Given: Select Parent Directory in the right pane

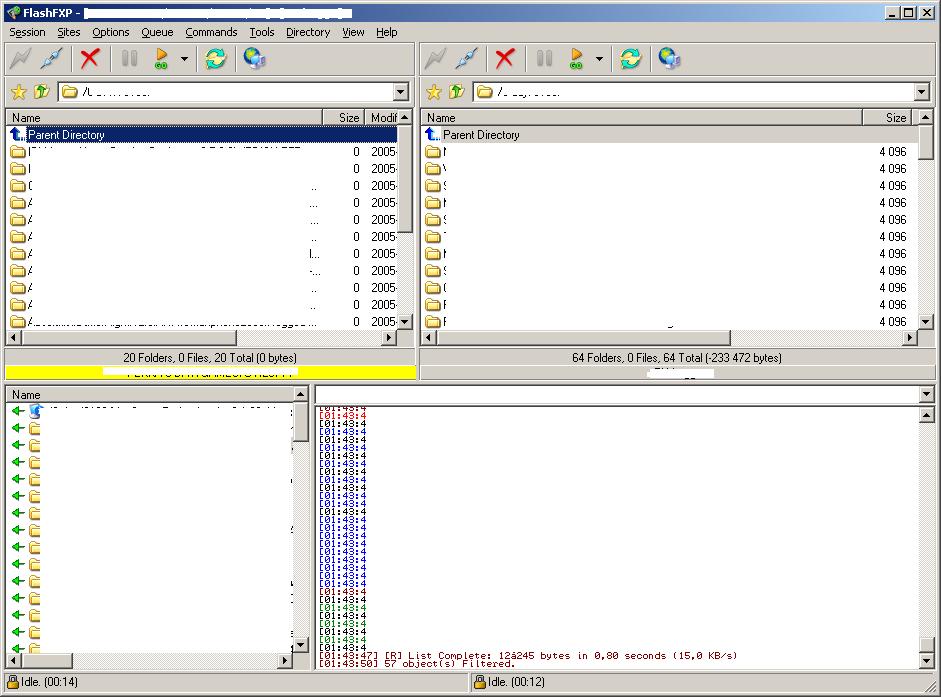Looking at the screenshot, I should (x=480, y=135).
